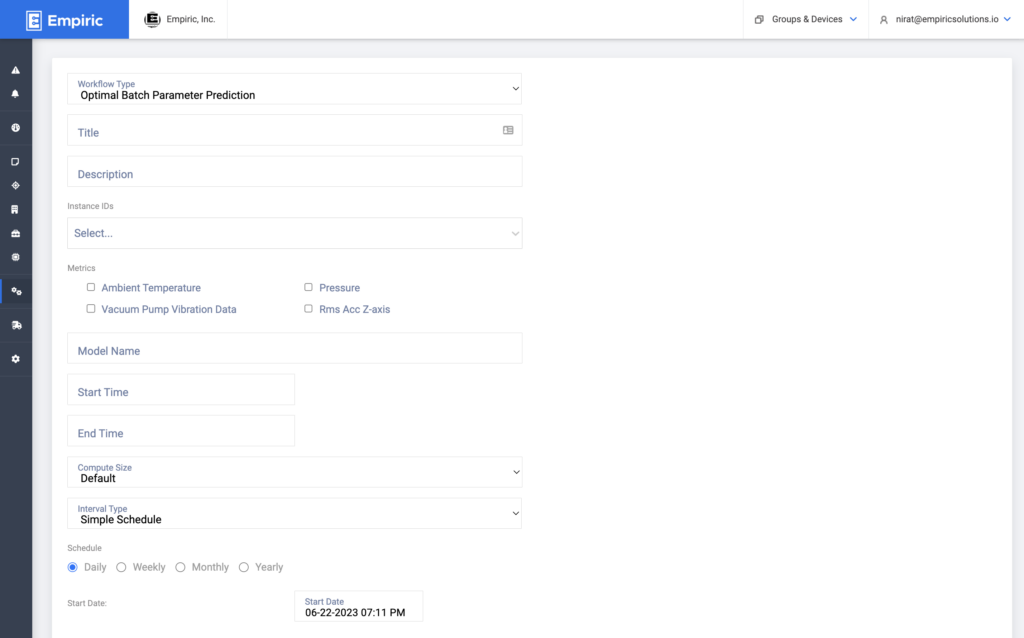The width and height of the screenshot is (1024, 638).
Task: Click the Empiric logo in header
Action: 65,20
